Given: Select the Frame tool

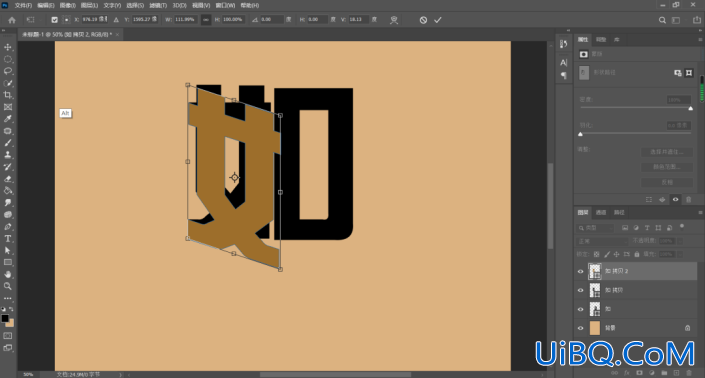Looking at the screenshot, I should click(8, 107).
